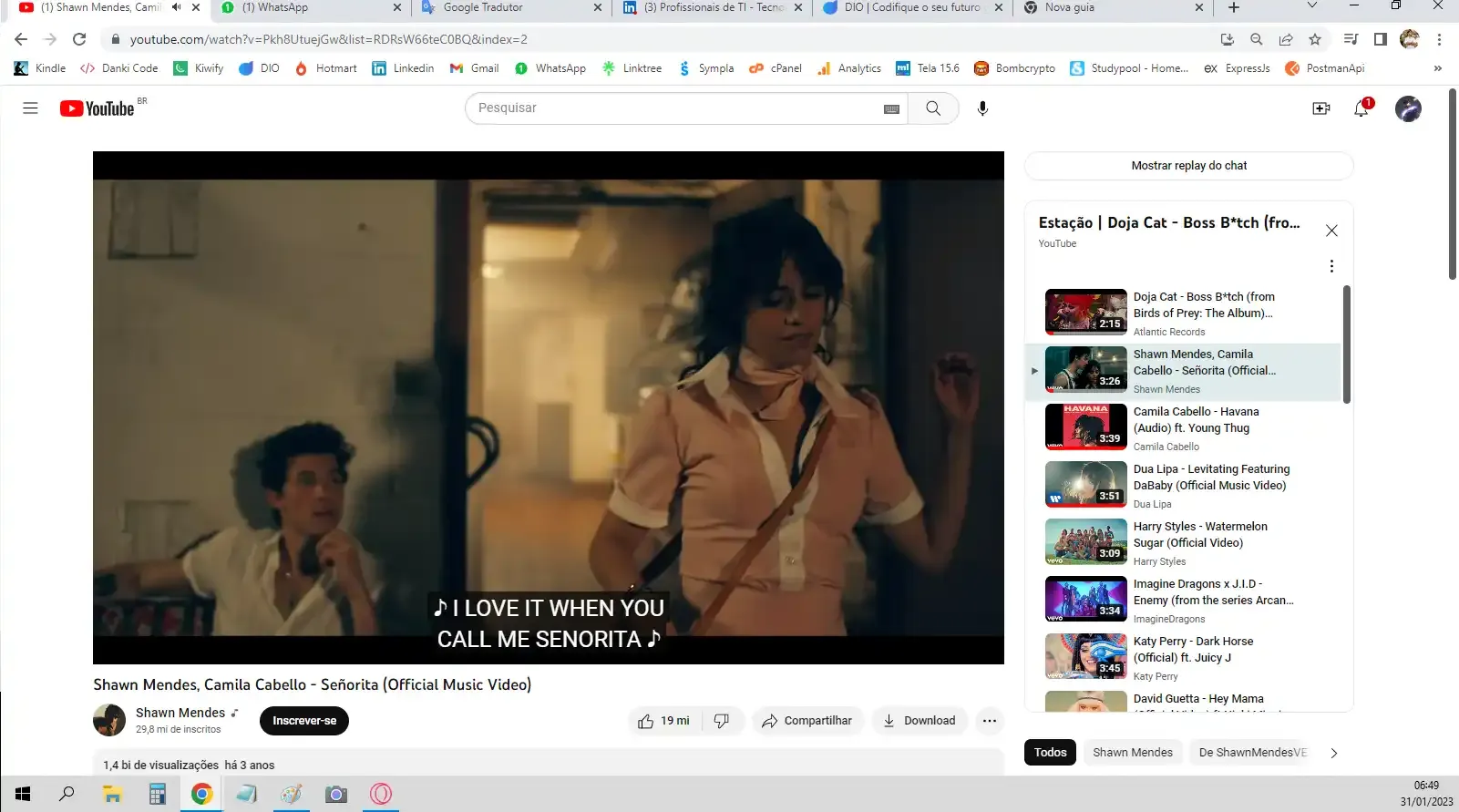
Task: Start voice search with microphone icon
Action: point(982,108)
